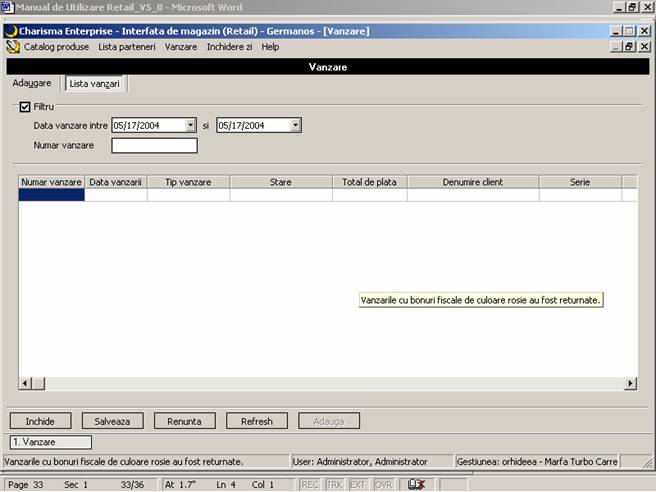The height and width of the screenshot is (492, 656).
Task: Uncheck the Filtru checkbox
Action: click(25, 107)
